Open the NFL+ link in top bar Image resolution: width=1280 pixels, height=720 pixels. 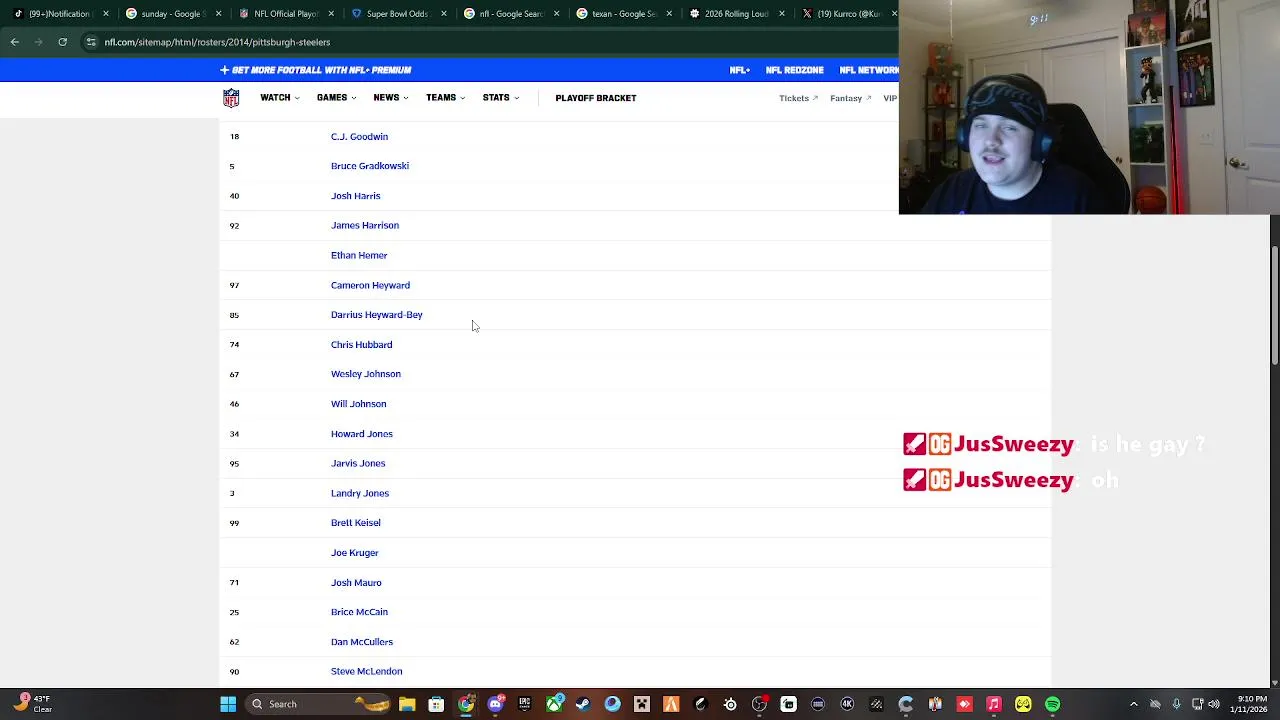[740, 70]
